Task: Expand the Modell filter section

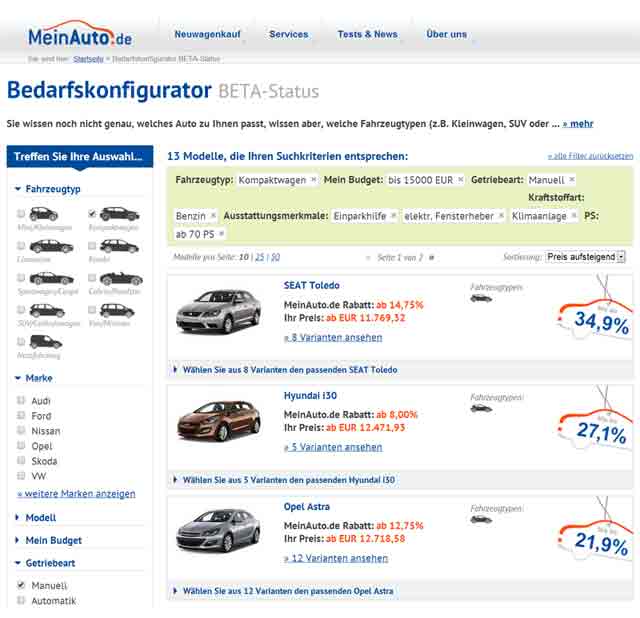Action: (36, 518)
